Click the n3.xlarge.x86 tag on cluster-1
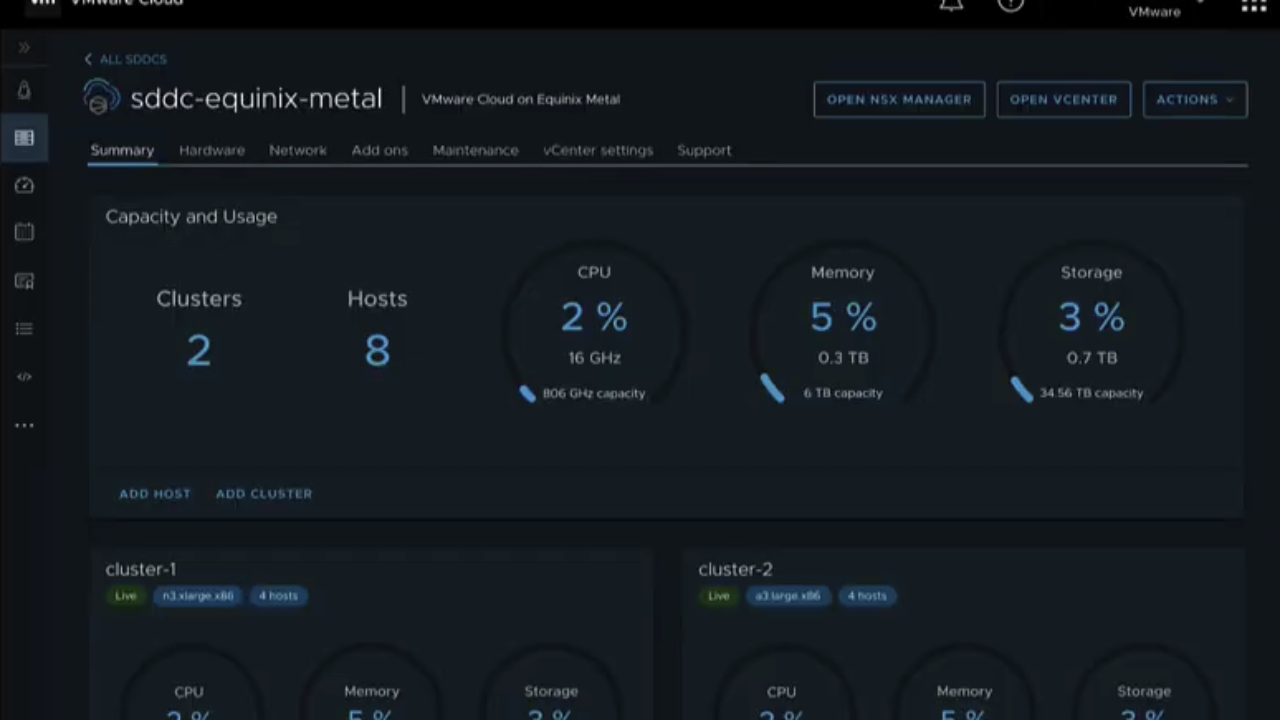 [198, 596]
